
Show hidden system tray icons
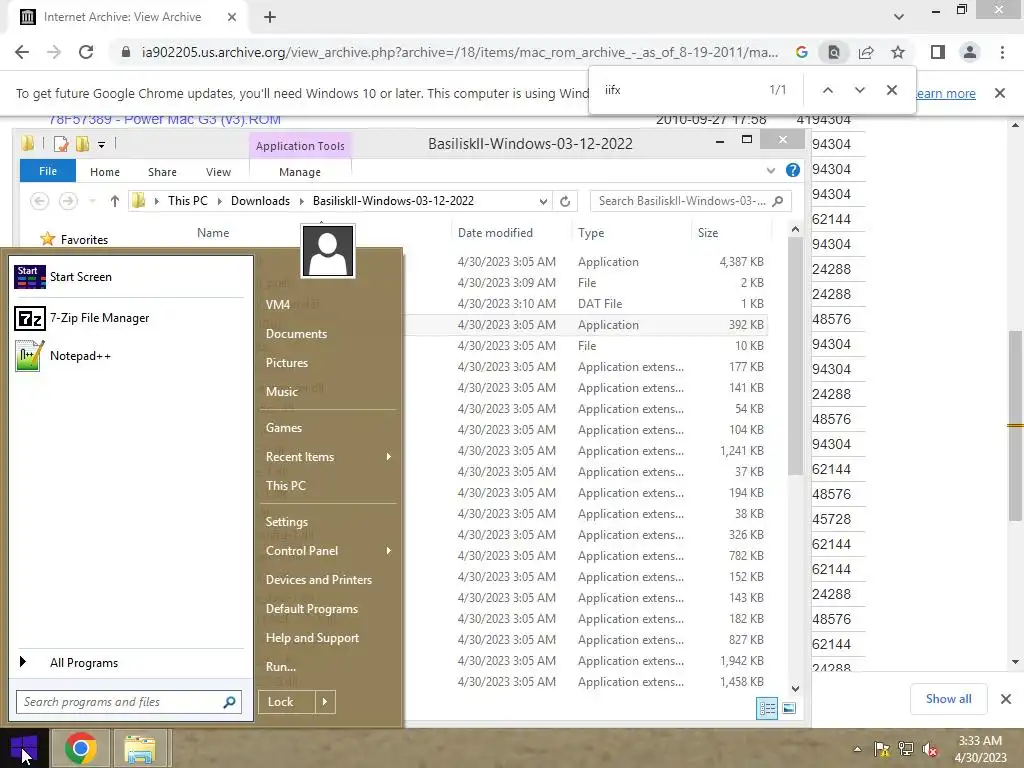857,749
